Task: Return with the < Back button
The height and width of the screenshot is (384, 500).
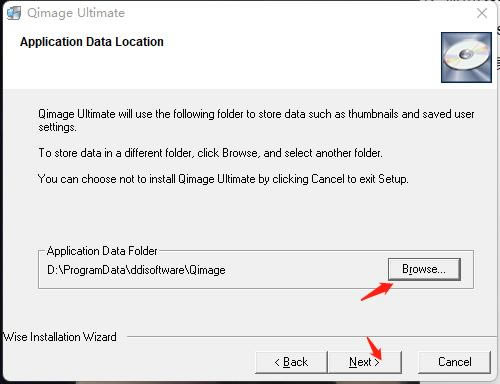Action: 291,362
